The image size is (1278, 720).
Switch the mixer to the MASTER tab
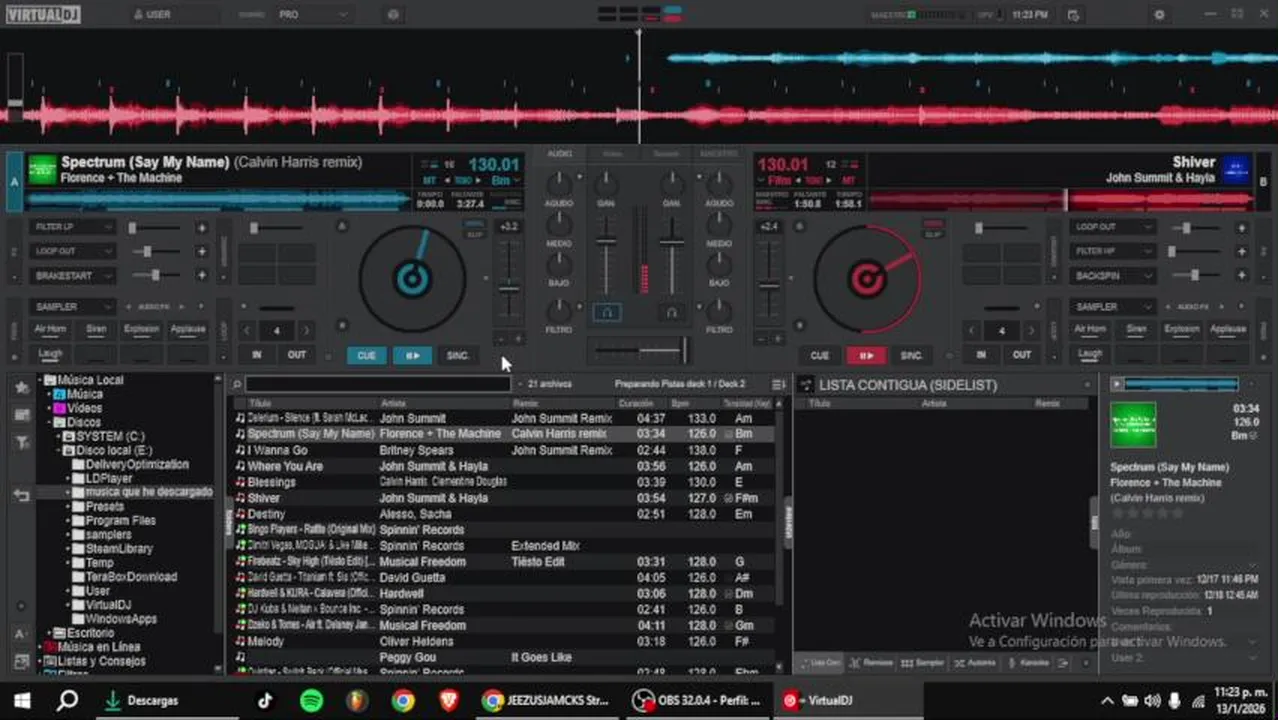[719, 154]
